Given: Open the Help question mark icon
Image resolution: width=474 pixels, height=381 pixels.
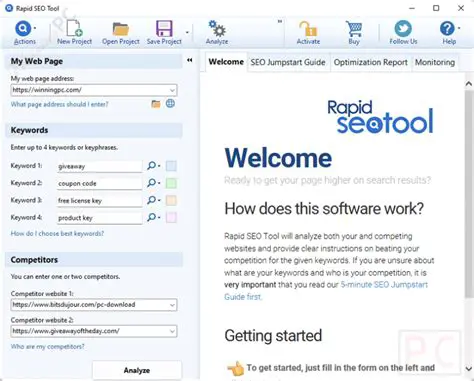Looking at the screenshot, I should tap(447, 29).
